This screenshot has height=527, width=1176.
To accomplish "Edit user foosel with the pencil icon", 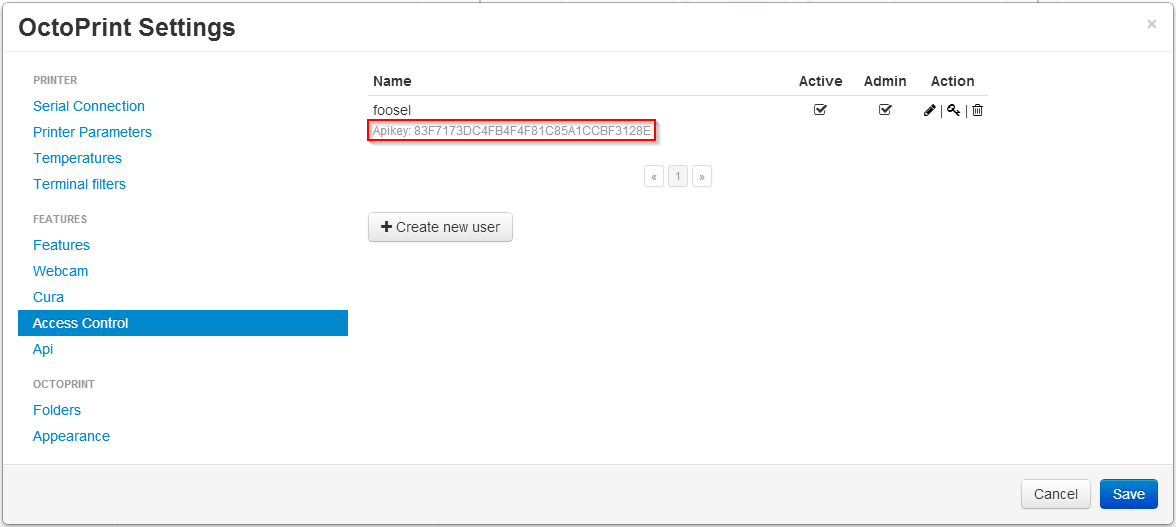I will (930, 110).
